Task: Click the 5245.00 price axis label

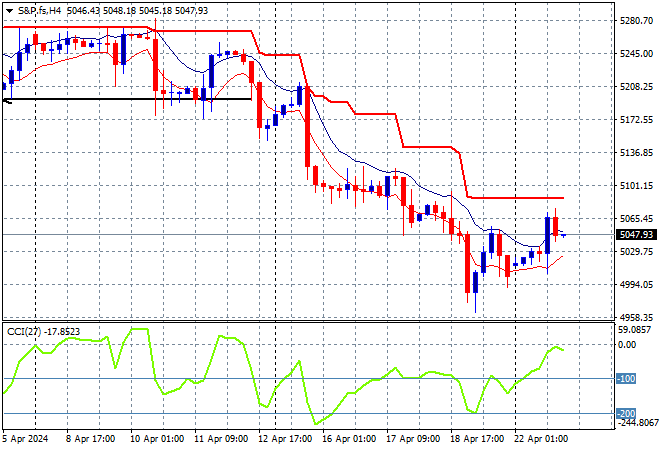Action: tap(636, 53)
